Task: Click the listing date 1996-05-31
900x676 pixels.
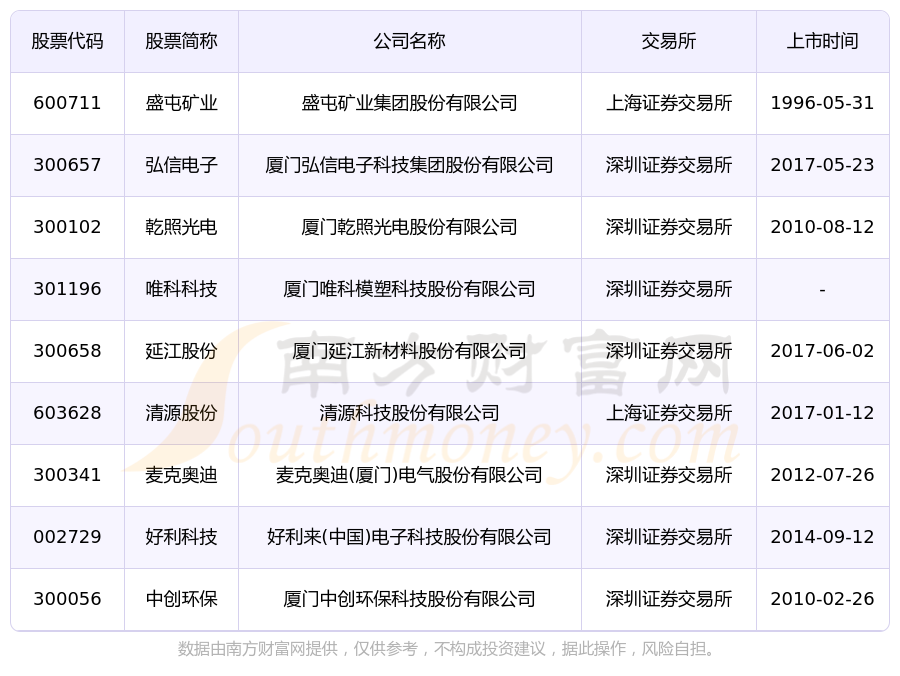Action: coord(823,103)
